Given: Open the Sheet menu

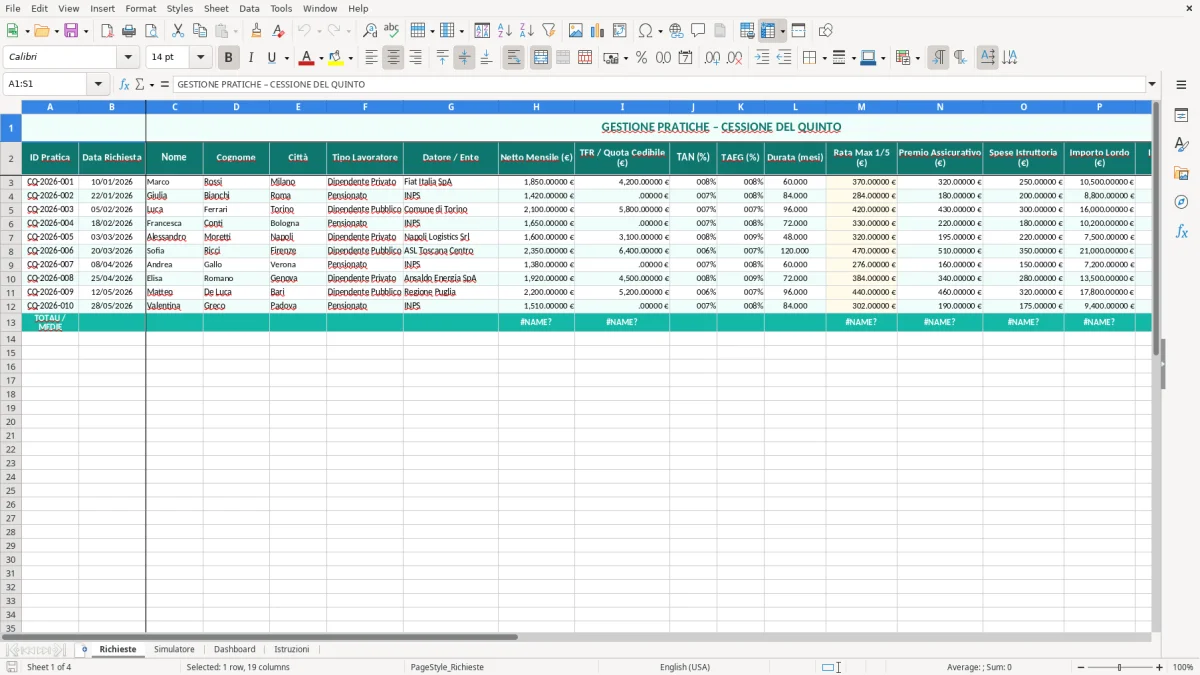Looking at the screenshot, I should pos(216,8).
